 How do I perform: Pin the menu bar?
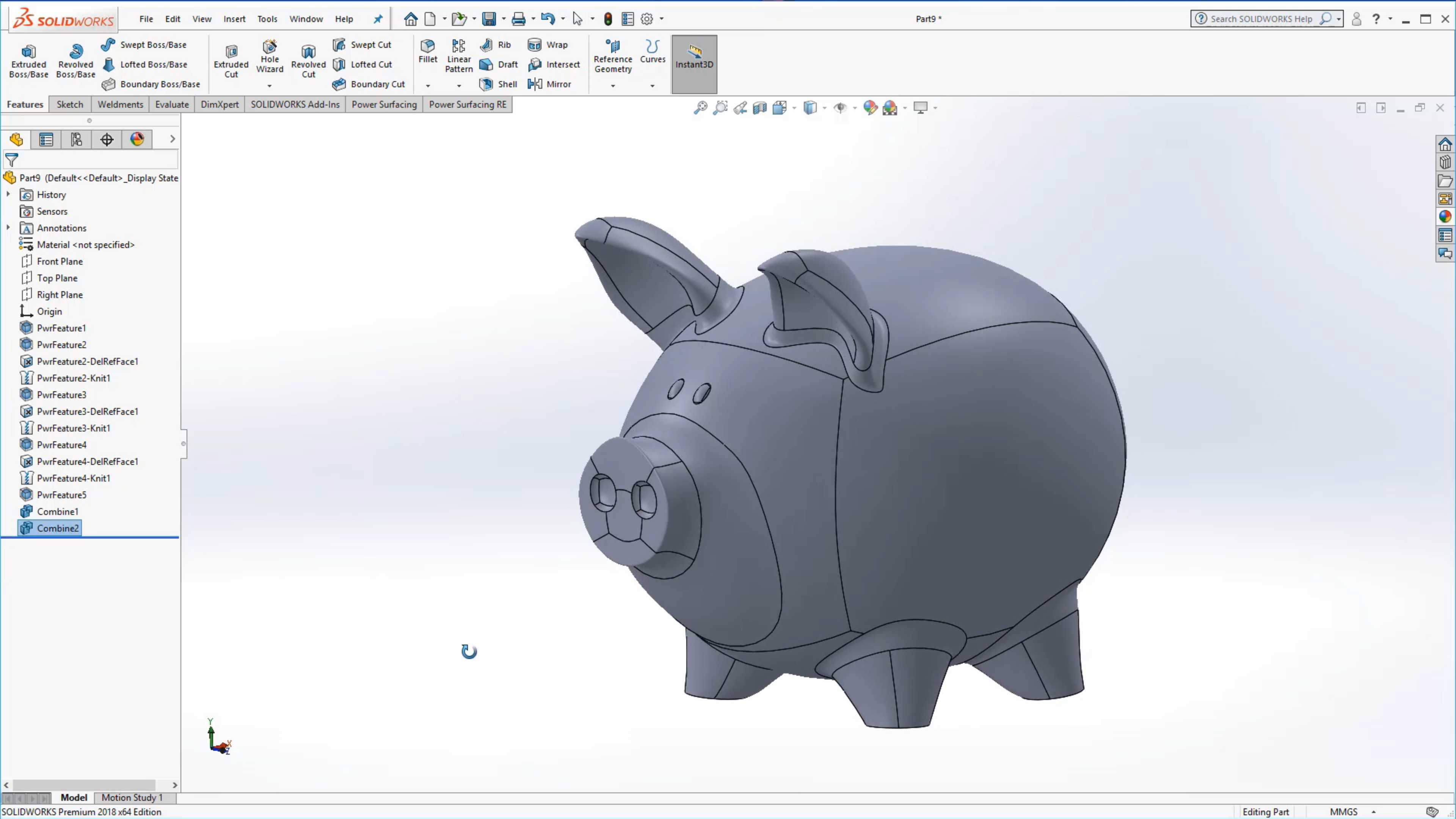click(x=378, y=19)
